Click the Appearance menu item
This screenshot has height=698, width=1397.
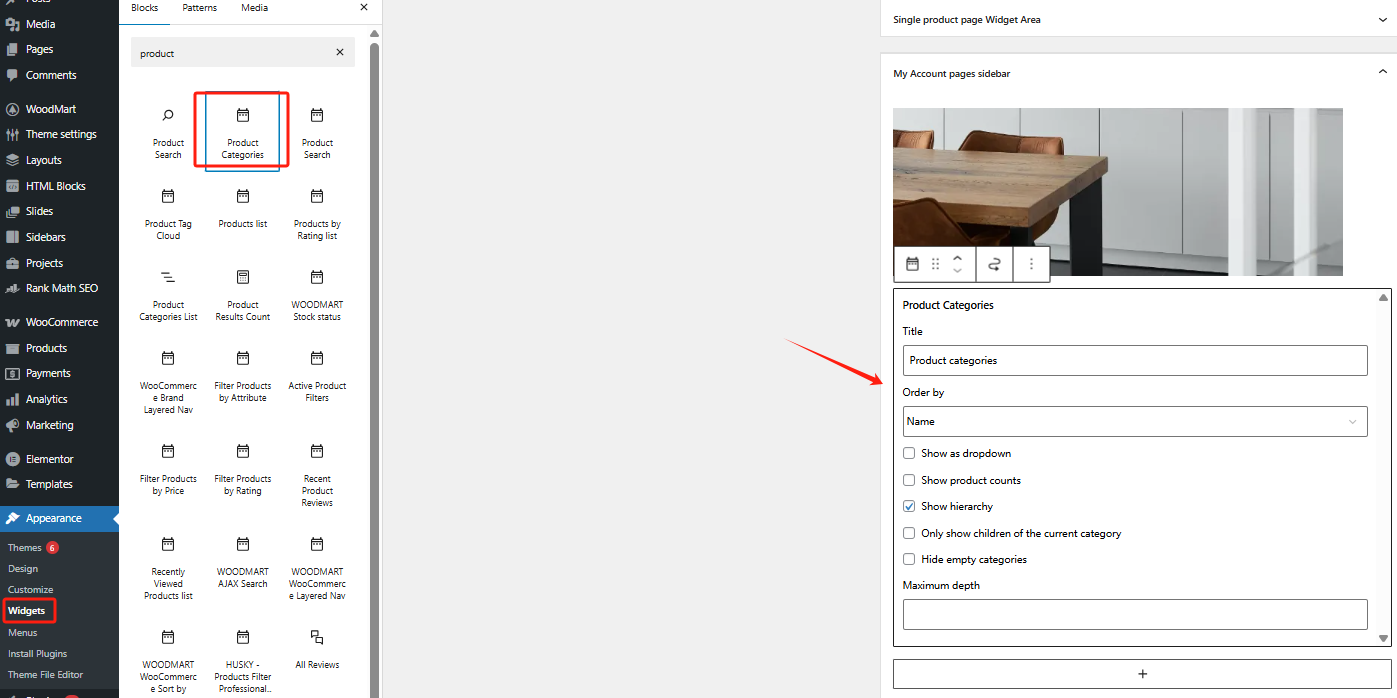click(59, 518)
